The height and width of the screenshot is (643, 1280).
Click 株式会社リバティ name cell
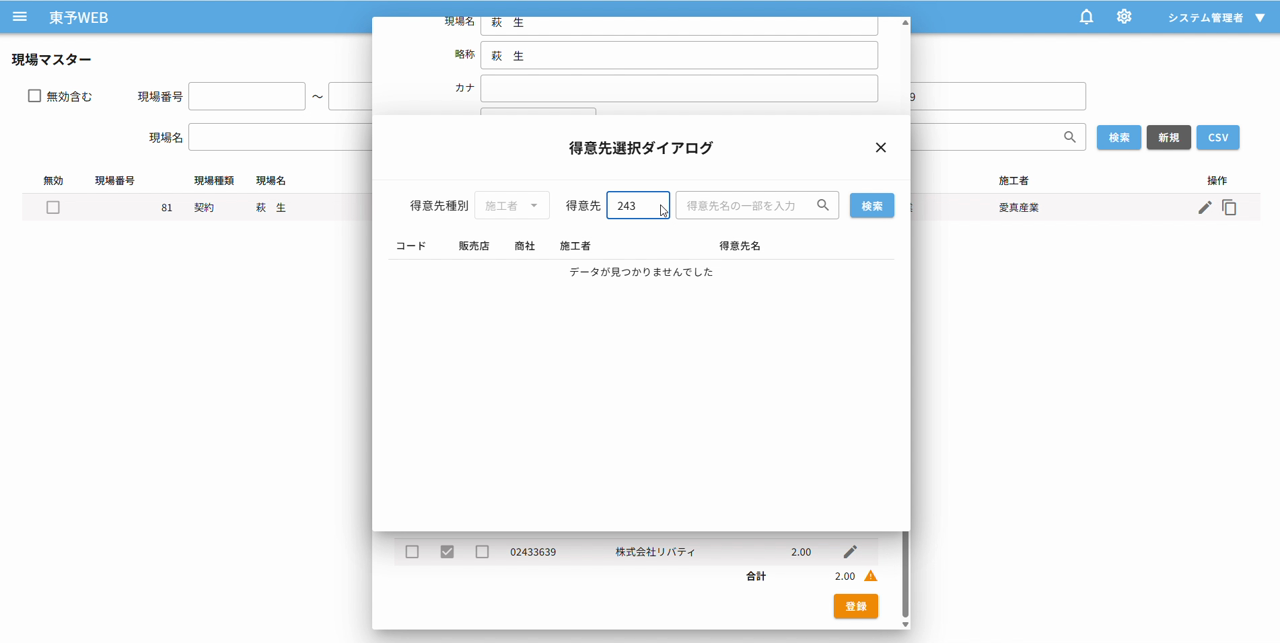655,552
